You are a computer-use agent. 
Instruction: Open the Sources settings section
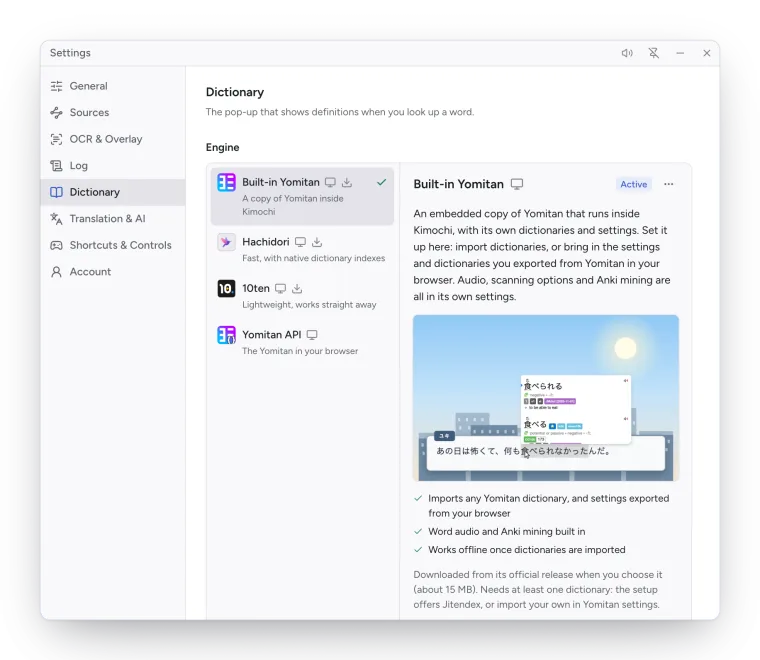point(113,112)
